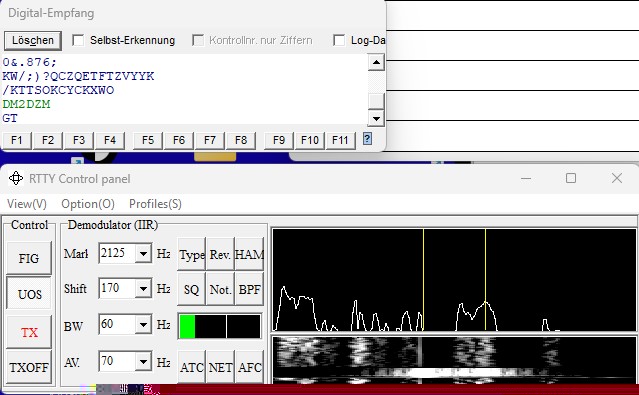Click the red TX button
Viewport: 639px width, 395px height.
point(29,332)
